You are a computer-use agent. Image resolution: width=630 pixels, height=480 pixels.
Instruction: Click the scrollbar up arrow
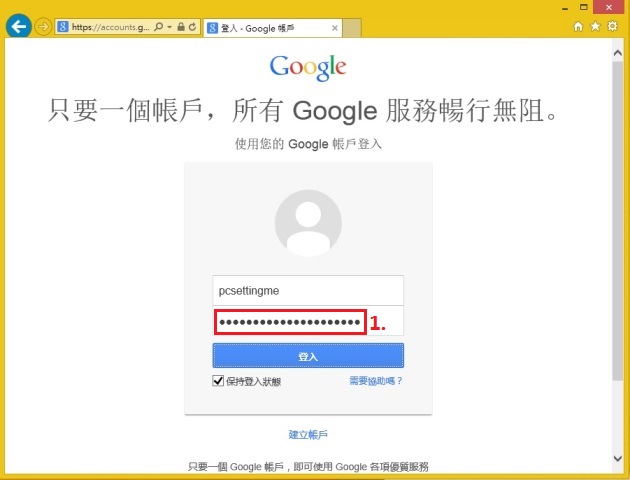coord(618,53)
